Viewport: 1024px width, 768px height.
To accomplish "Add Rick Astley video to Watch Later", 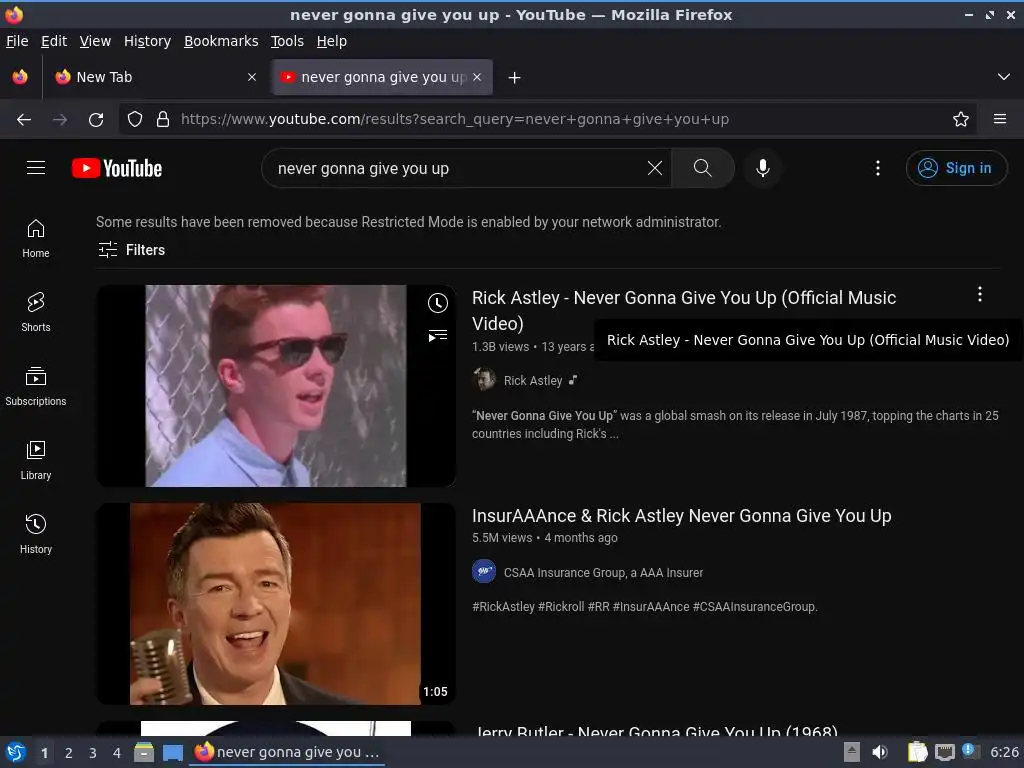I will [438, 303].
